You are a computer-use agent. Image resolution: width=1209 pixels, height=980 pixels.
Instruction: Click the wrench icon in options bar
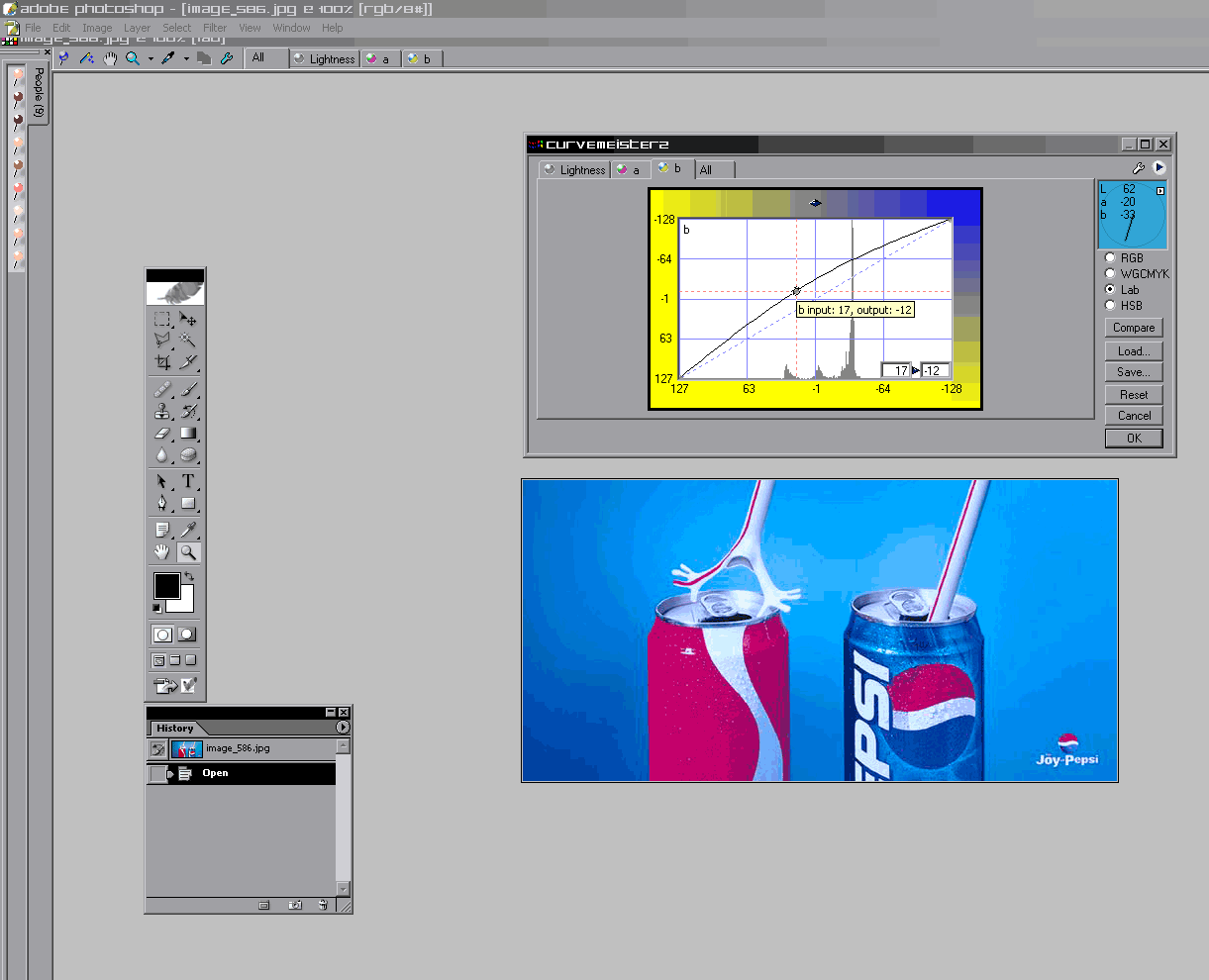[x=227, y=58]
